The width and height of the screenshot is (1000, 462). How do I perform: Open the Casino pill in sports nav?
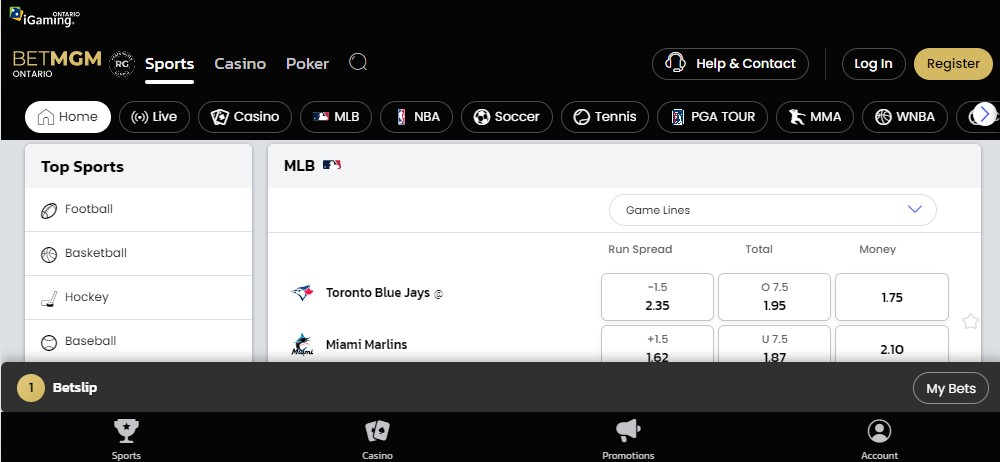coord(245,117)
